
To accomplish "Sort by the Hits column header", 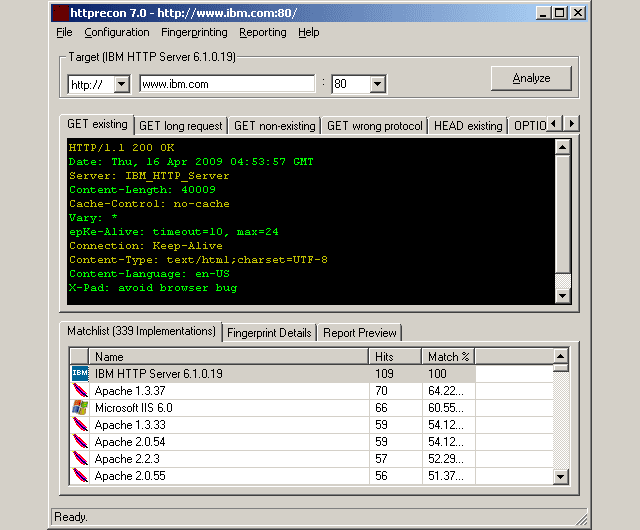I will click(x=395, y=356).
